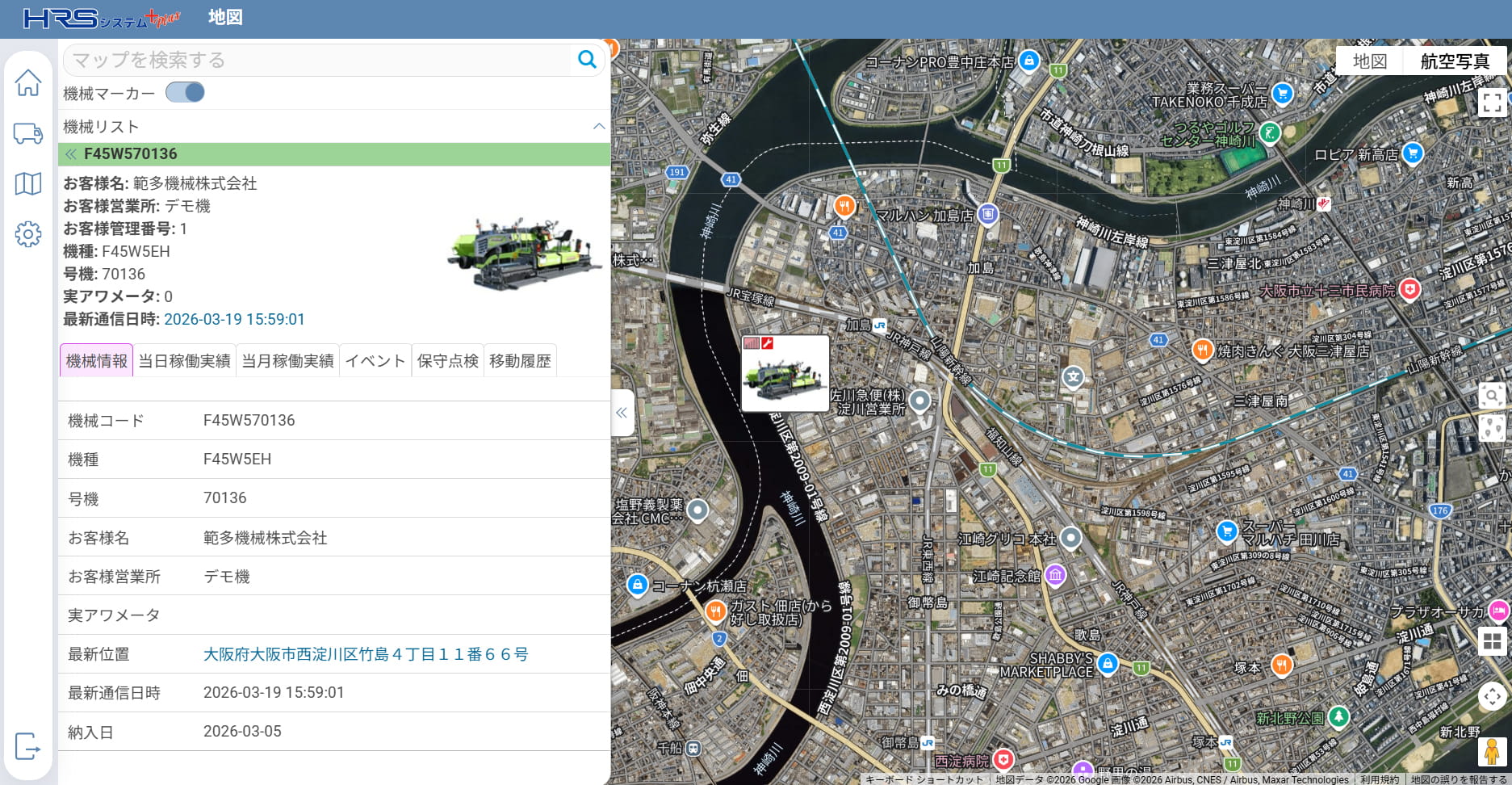Click the 塩野義製薬 map pin

697,510
